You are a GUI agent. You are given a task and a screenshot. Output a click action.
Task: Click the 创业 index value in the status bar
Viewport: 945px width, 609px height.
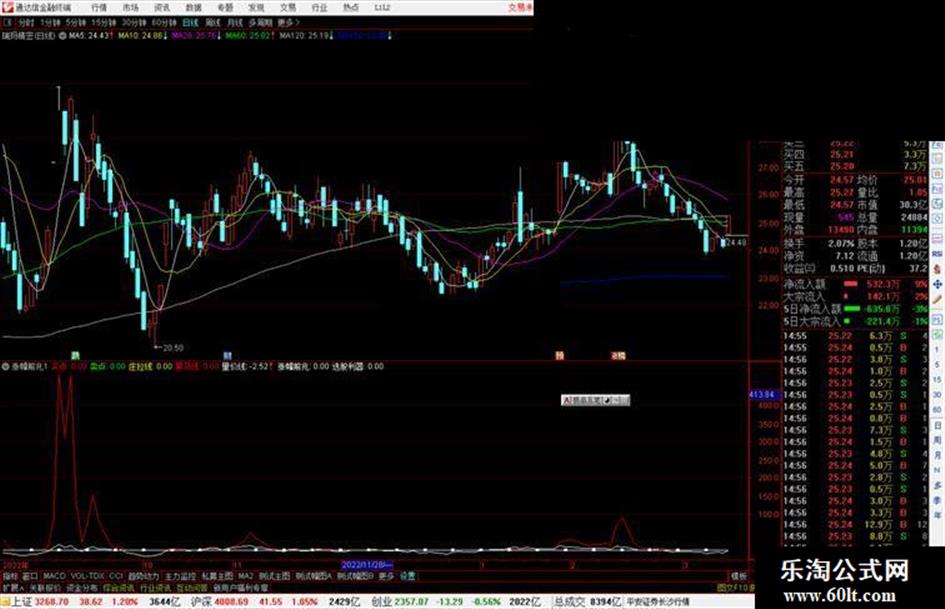[412, 602]
